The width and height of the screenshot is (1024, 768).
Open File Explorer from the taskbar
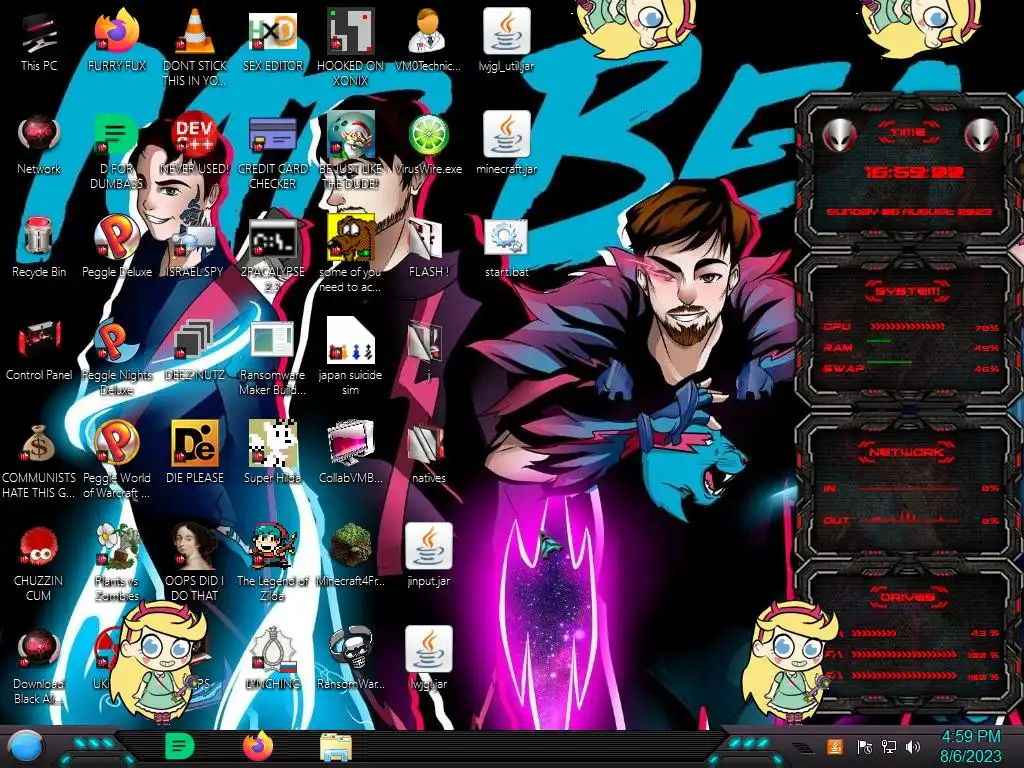tap(336, 747)
